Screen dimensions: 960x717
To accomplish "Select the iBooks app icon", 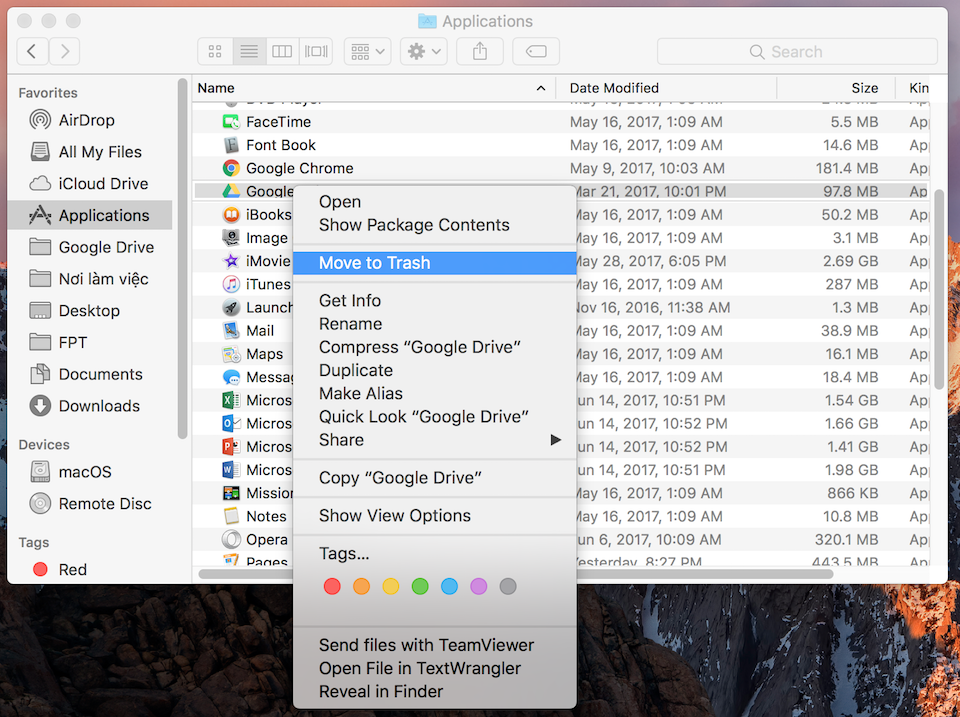I will point(231,215).
